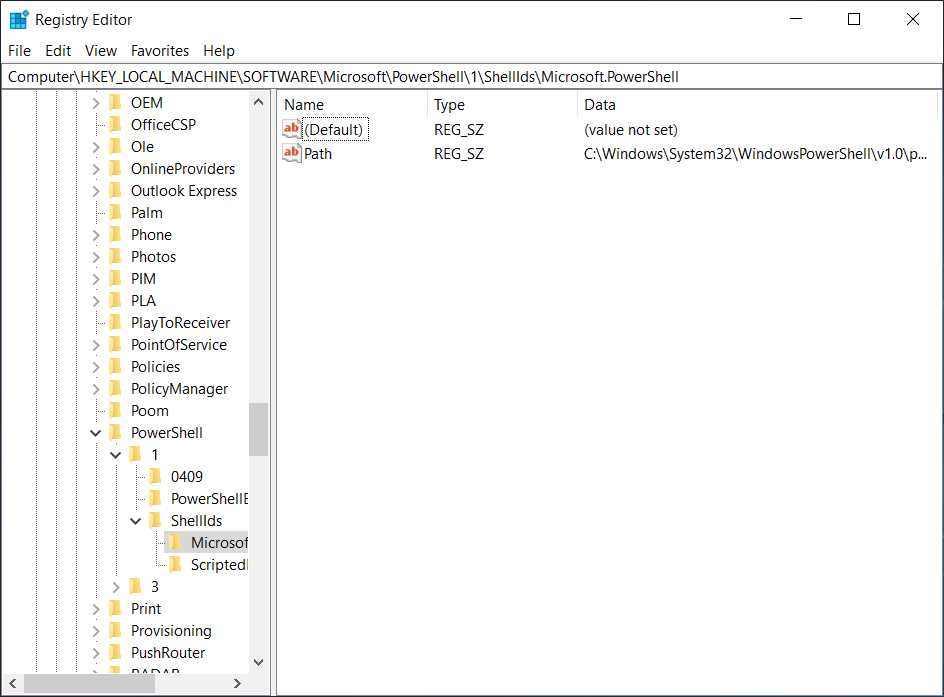
Task: Click the Type column header
Action: tap(503, 105)
